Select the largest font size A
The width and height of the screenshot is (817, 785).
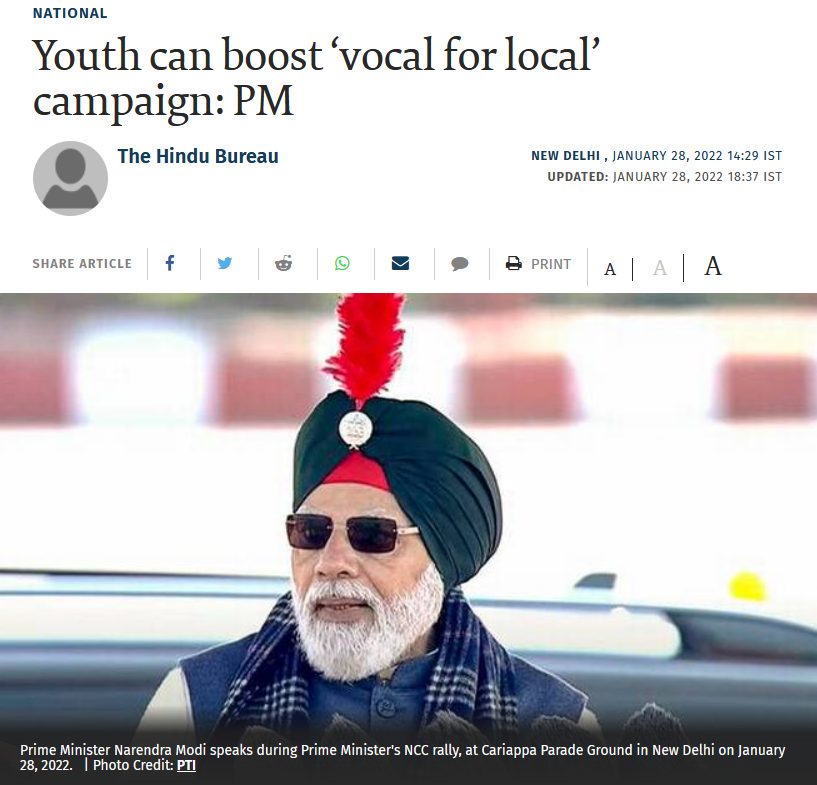[713, 266]
